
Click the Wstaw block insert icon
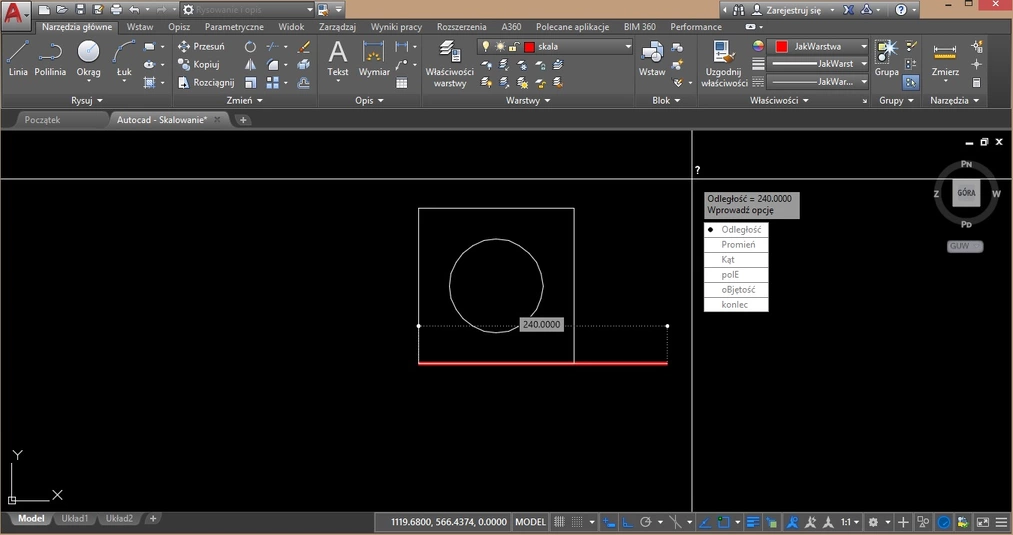pos(652,58)
